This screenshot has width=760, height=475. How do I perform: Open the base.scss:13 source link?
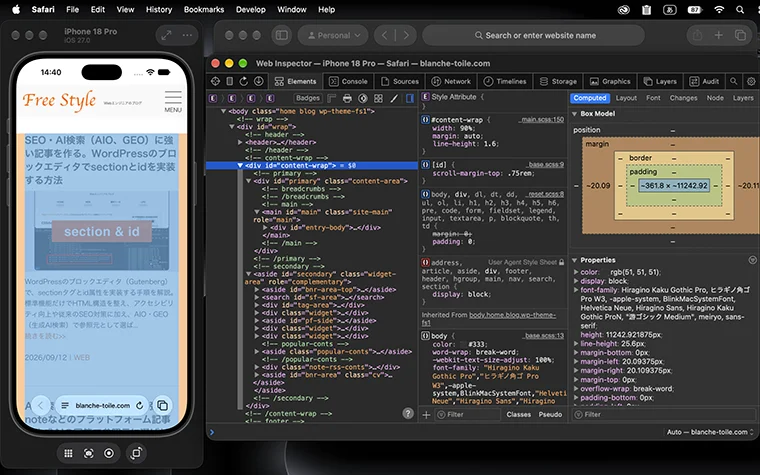coord(543,335)
